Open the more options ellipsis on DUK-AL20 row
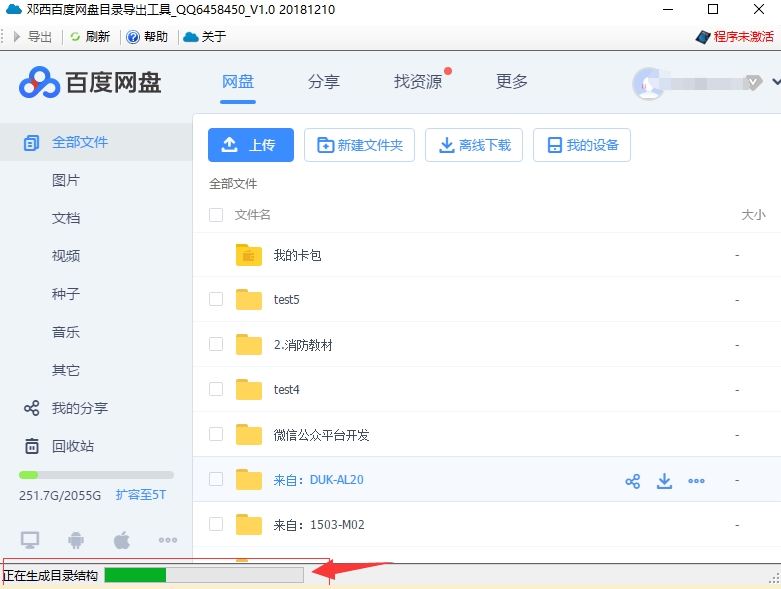The image size is (781, 589). (697, 481)
